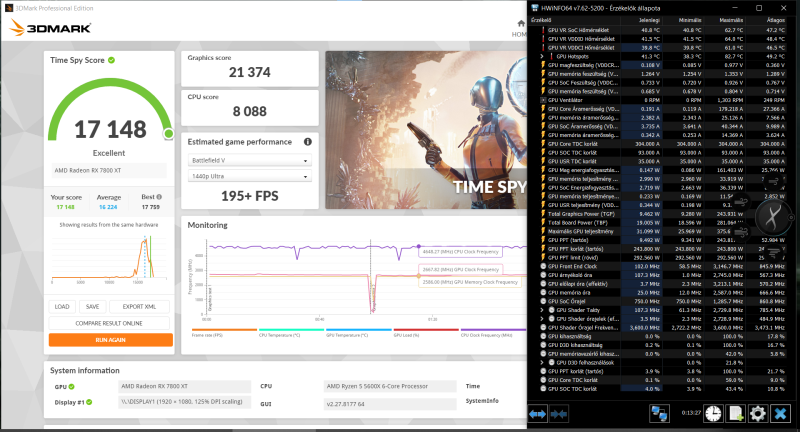800x432 pixels.
Task: Click clock icon of GPU Front End Clock
Action: point(543,266)
